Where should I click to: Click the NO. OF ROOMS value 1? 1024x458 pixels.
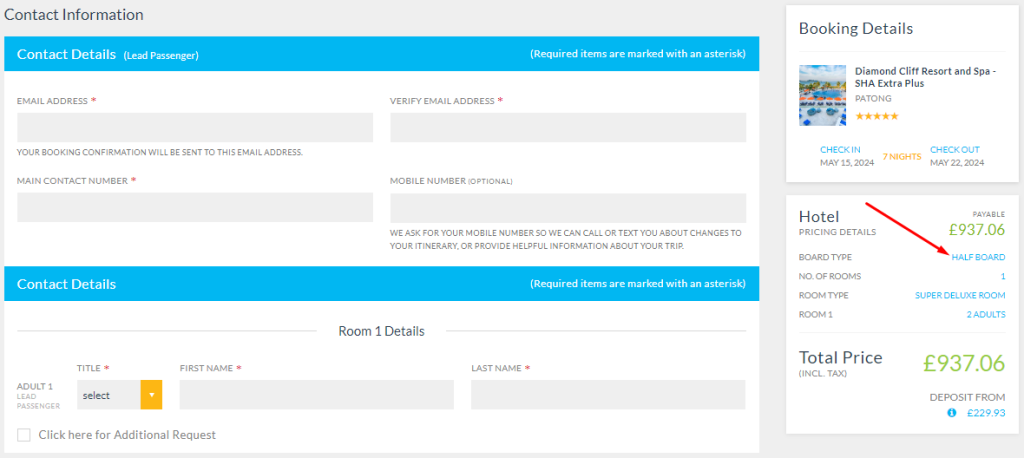click(1003, 276)
